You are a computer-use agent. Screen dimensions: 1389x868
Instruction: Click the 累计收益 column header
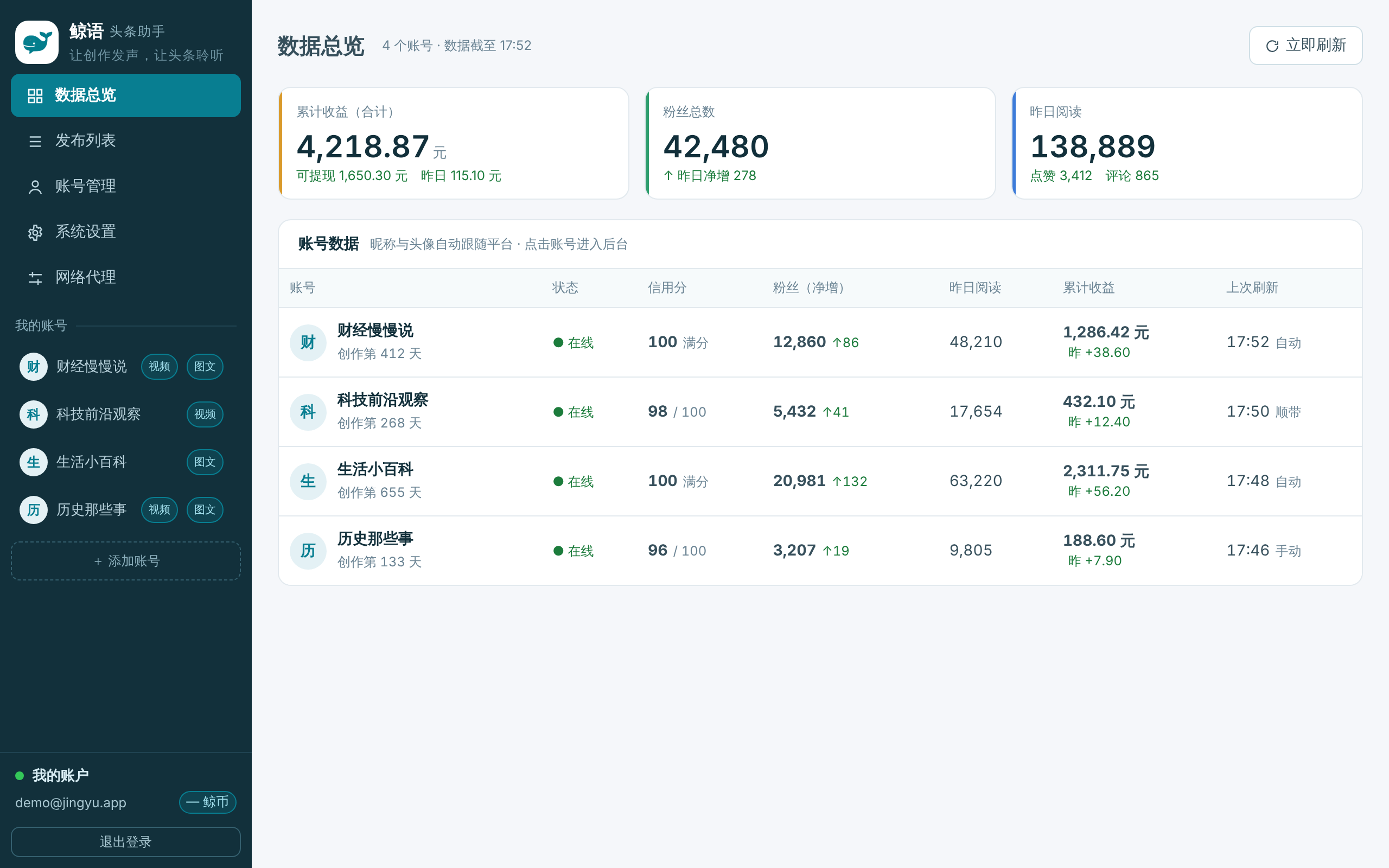coord(1088,288)
